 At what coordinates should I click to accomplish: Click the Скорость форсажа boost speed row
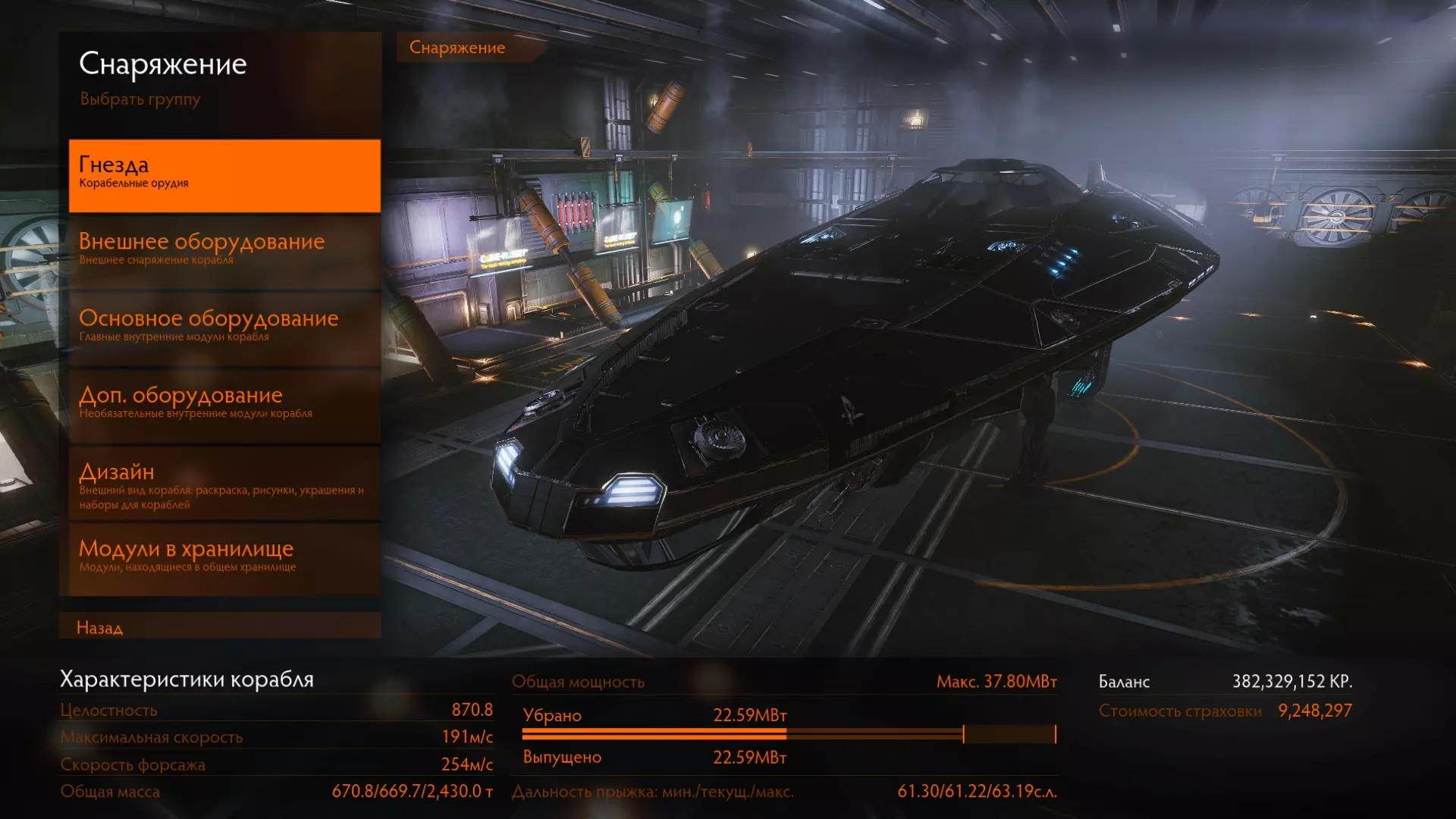[x=277, y=764]
